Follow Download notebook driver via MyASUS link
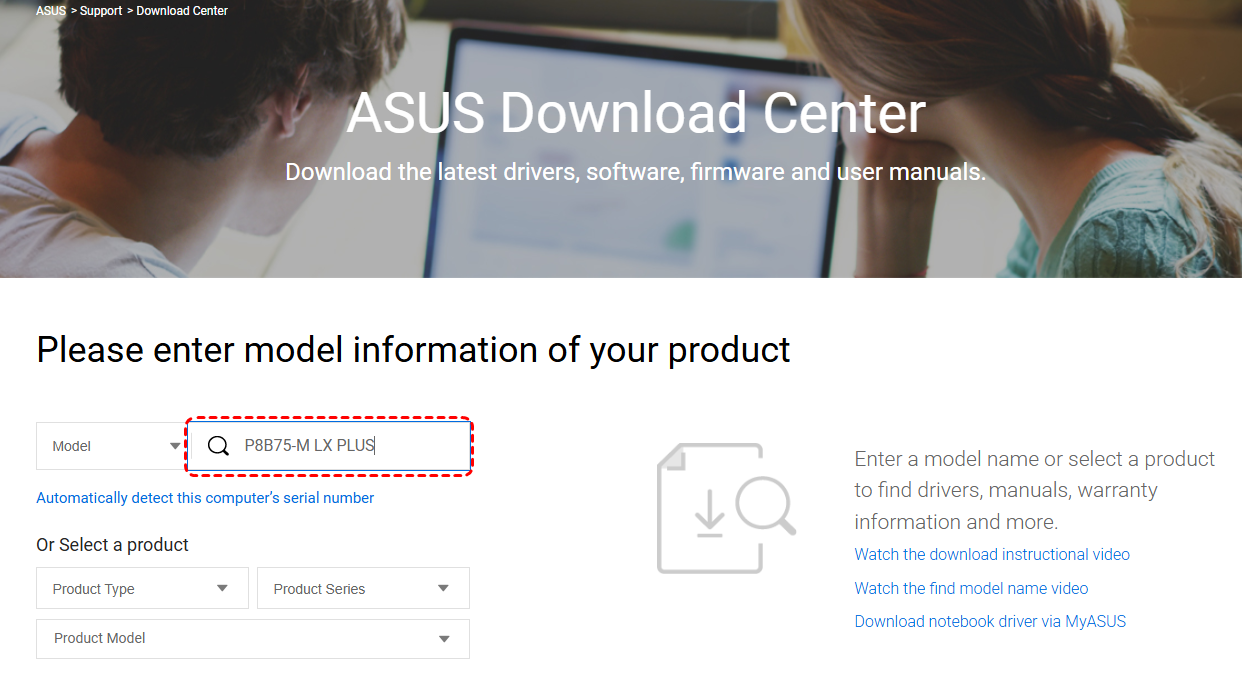The width and height of the screenshot is (1242, 685). 990,621
